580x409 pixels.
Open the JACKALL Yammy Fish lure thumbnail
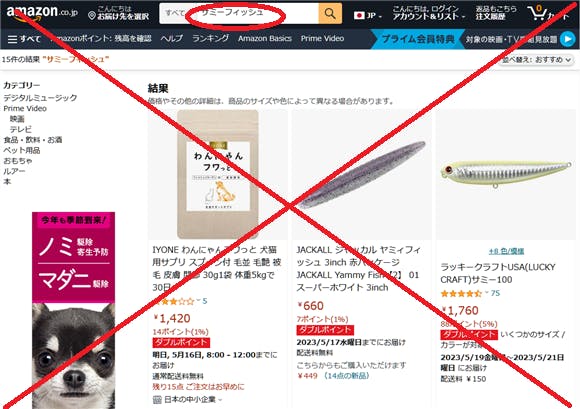362,175
